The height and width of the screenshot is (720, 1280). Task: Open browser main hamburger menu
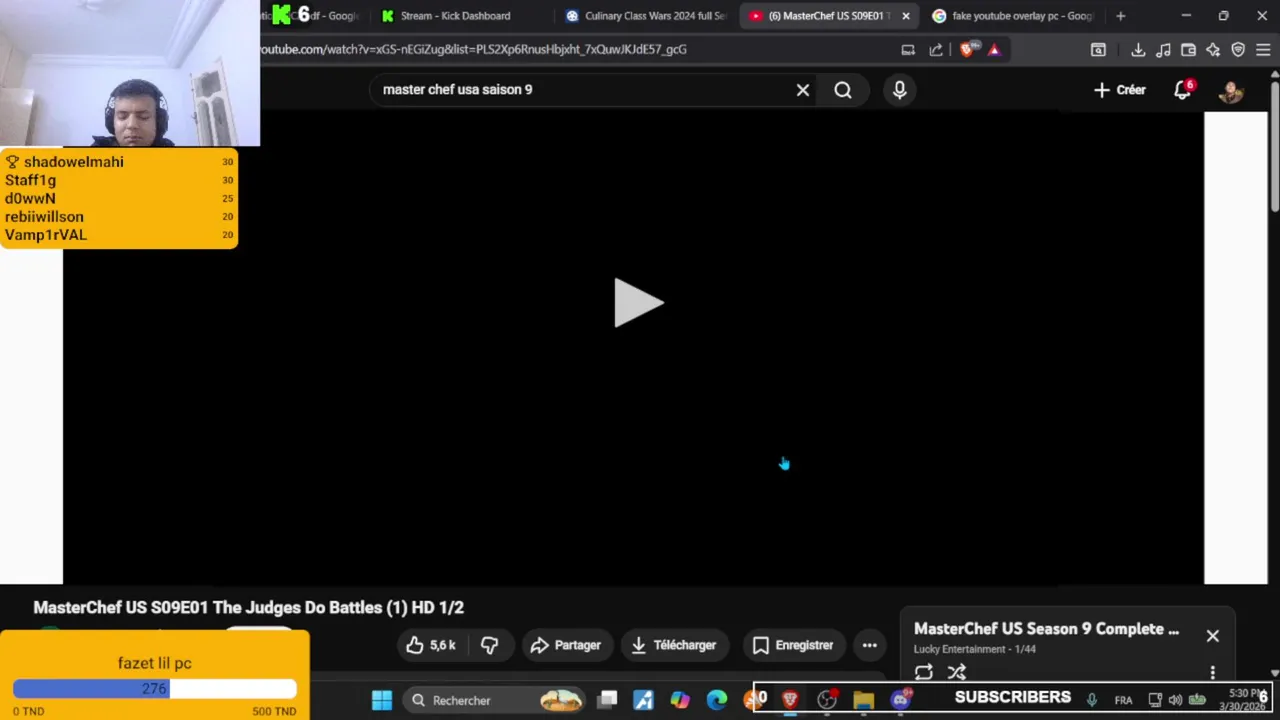tap(1263, 50)
